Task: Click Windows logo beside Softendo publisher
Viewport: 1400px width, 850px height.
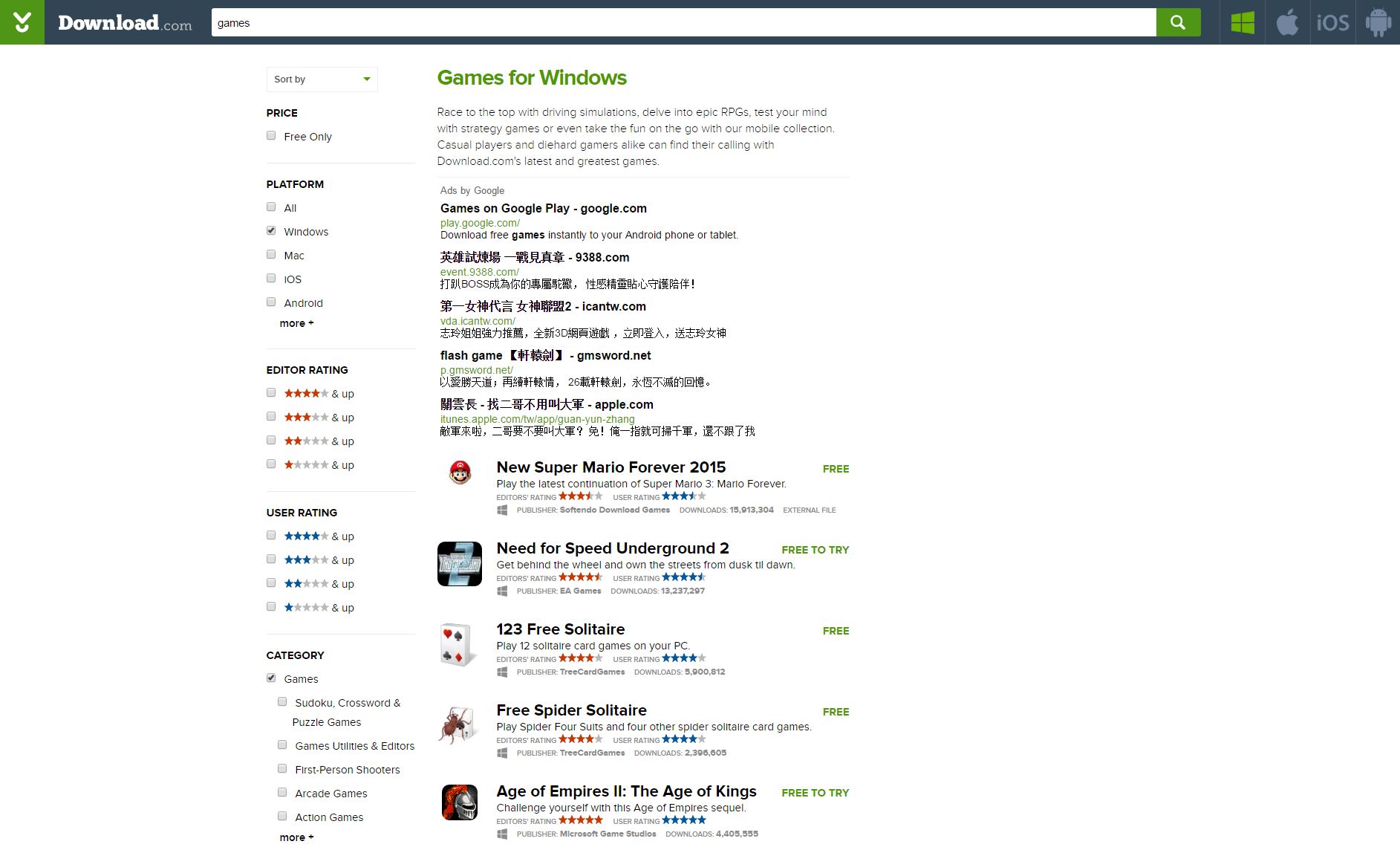Action: pyautogui.click(x=502, y=510)
